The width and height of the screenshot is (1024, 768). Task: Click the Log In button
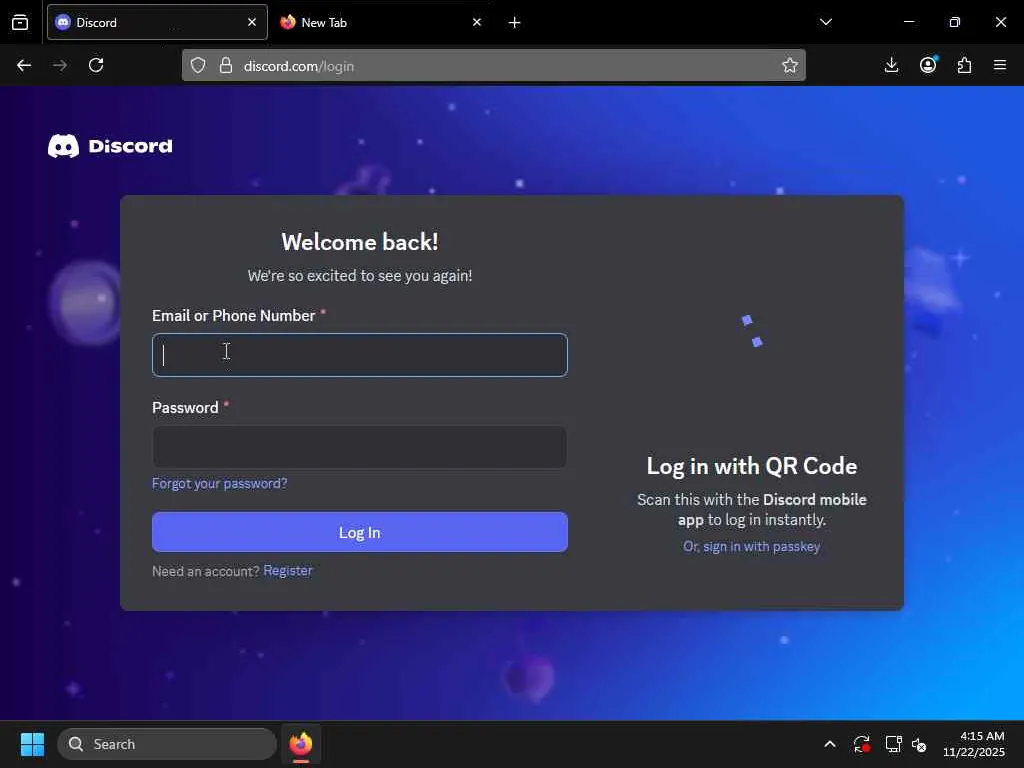tap(360, 532)
